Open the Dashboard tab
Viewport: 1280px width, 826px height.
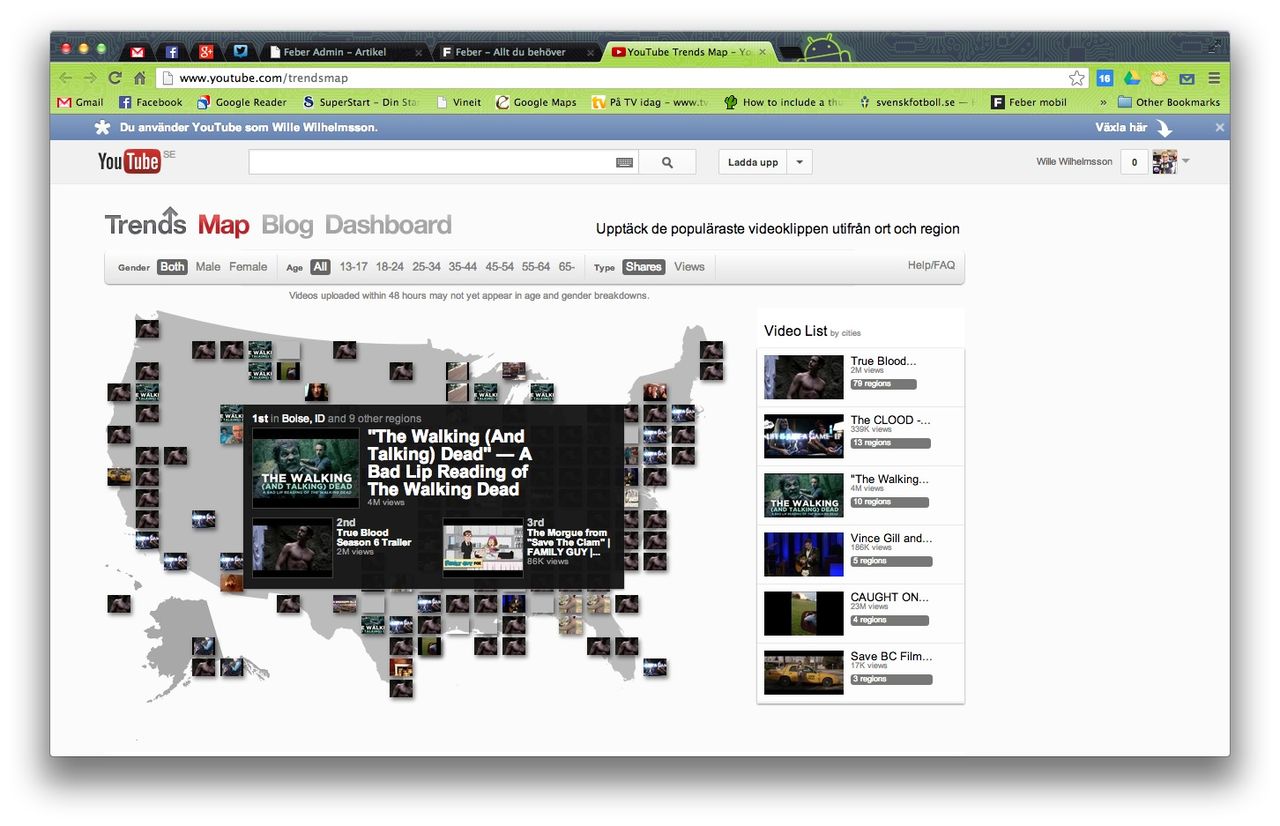pyautogui.click(x=388, y=225)
